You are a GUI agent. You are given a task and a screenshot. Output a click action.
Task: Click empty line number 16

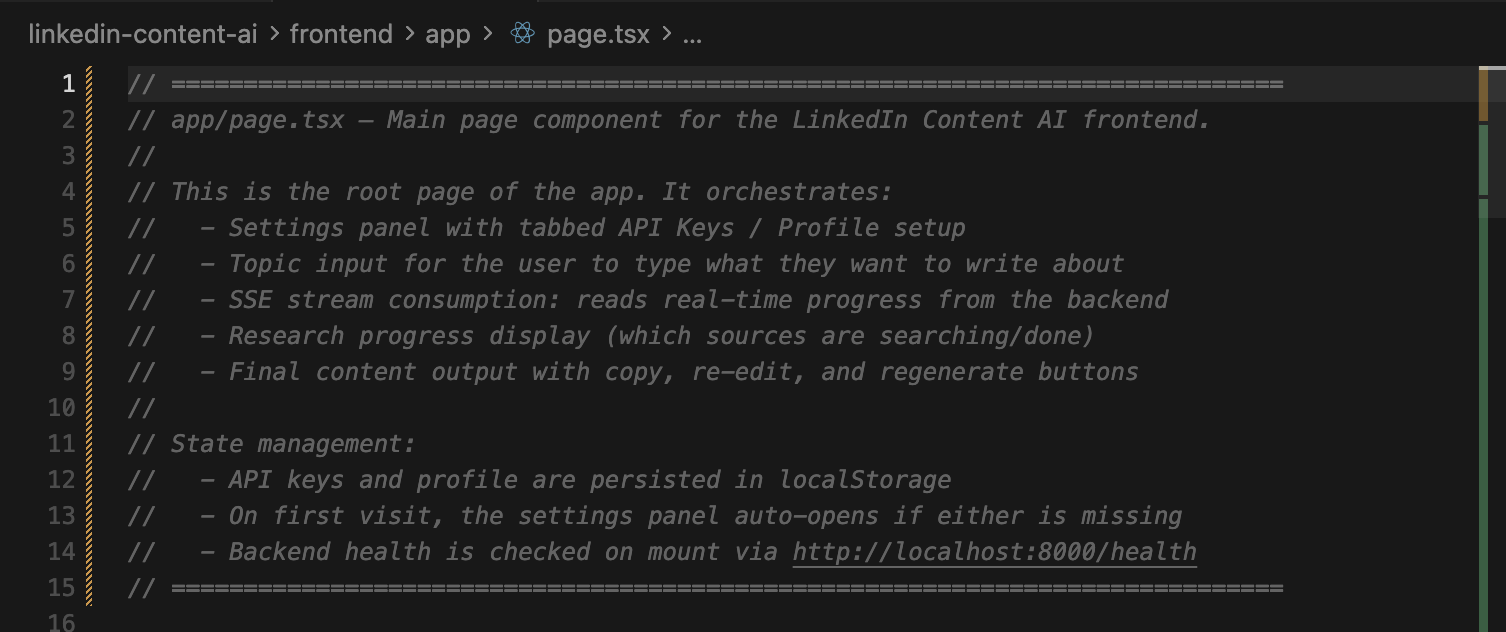(x=62, y=622)
